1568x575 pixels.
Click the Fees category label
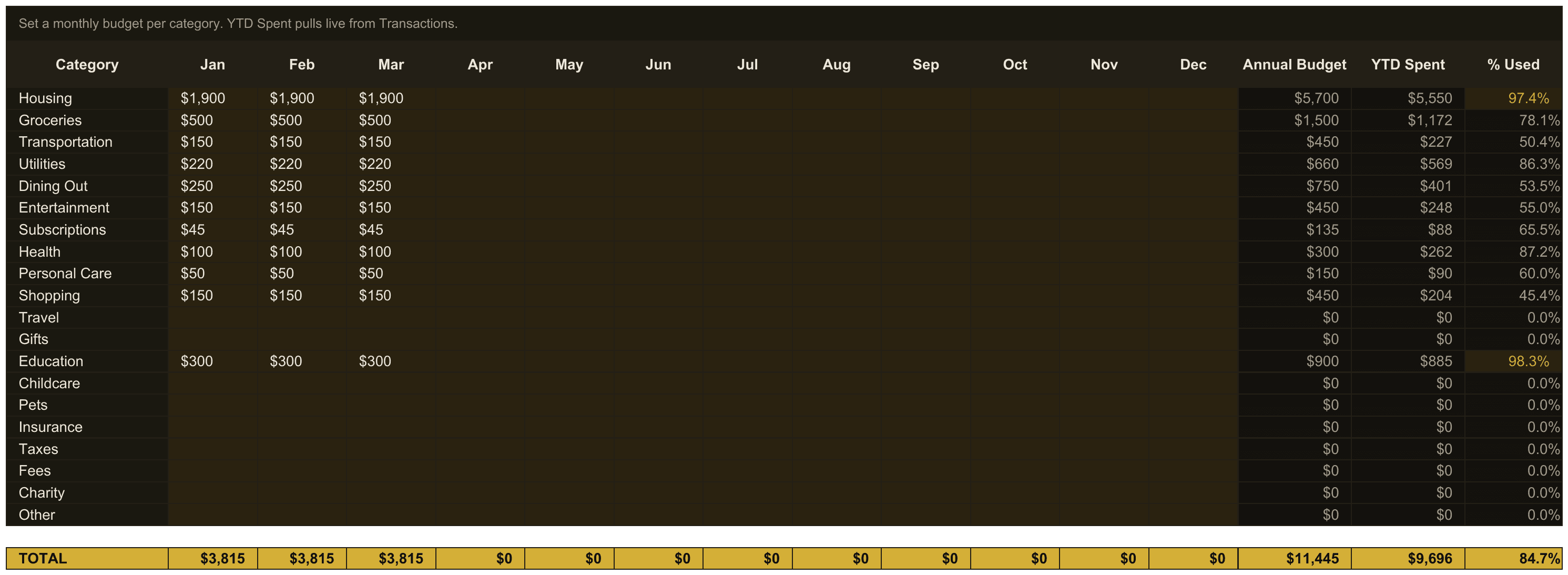pyautogui.click(x=35, y=471)
